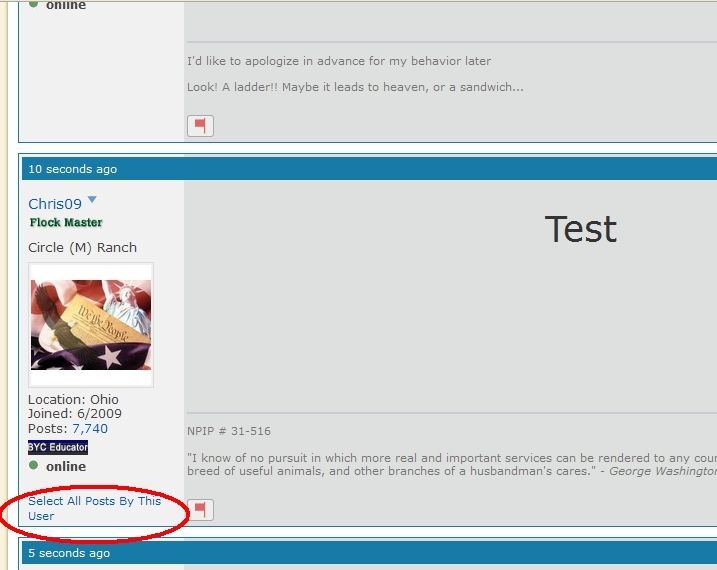Screen dimensions: 717x570
Task: Click the Location: Ohio text
Action: click(73, 400)
